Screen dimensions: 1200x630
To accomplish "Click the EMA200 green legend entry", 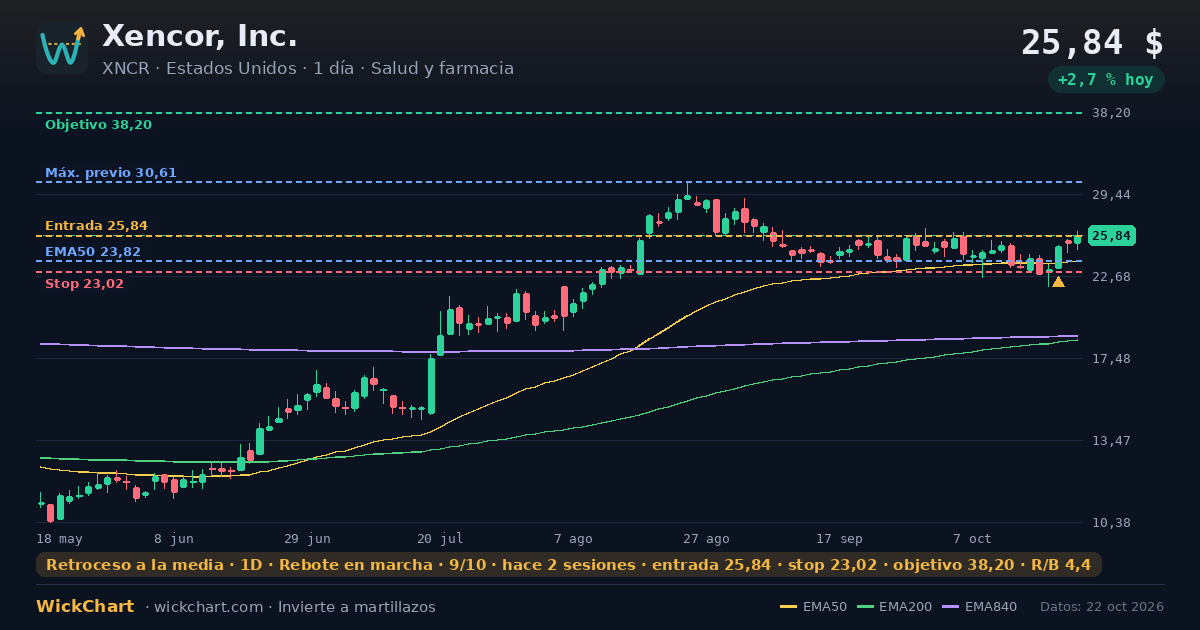I will point(894,607).
